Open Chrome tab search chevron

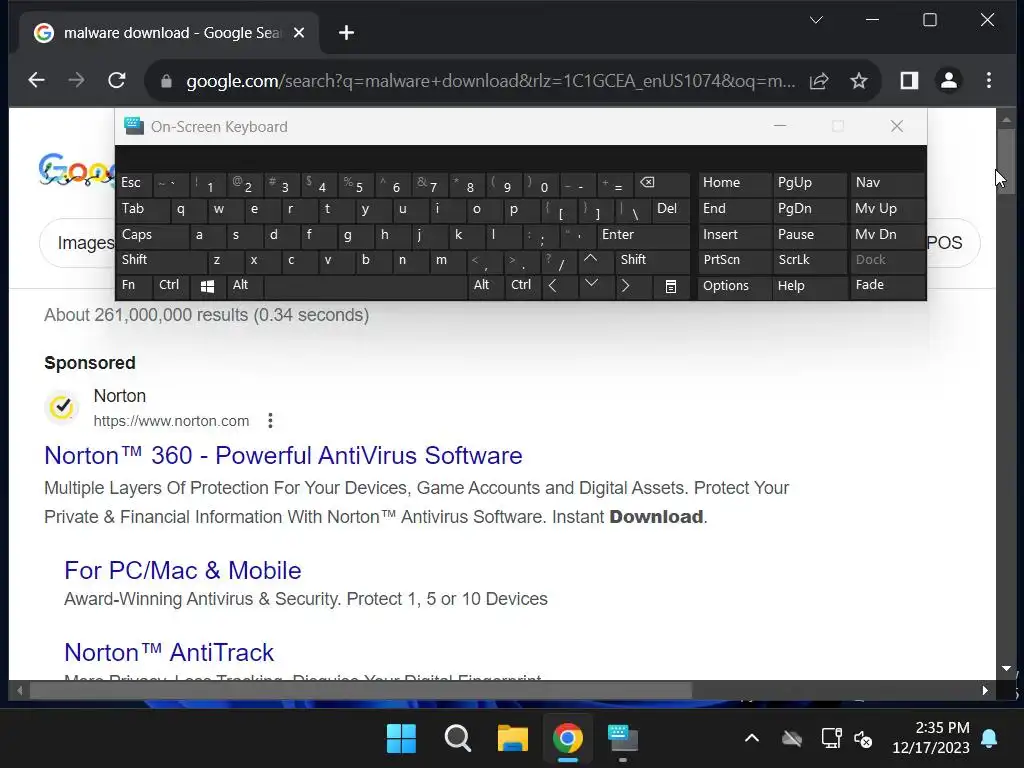[816, 20]
